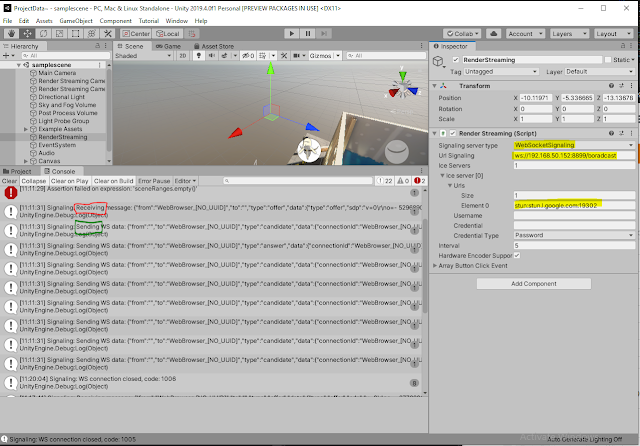Toggle info messages count filter

(384, 181)
